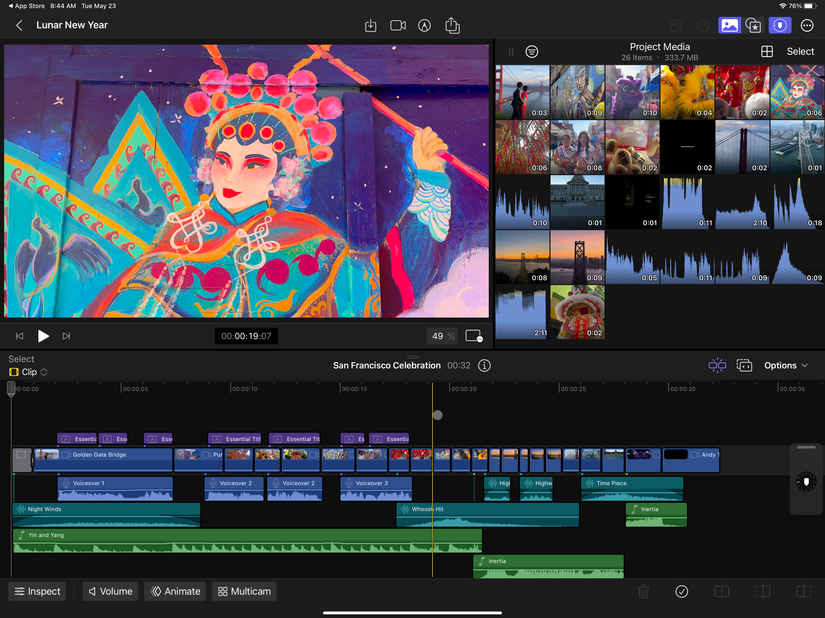Expand the timeline Options menu
The height and width of the screenshot is (618, 825).
(x=786, y=366)
